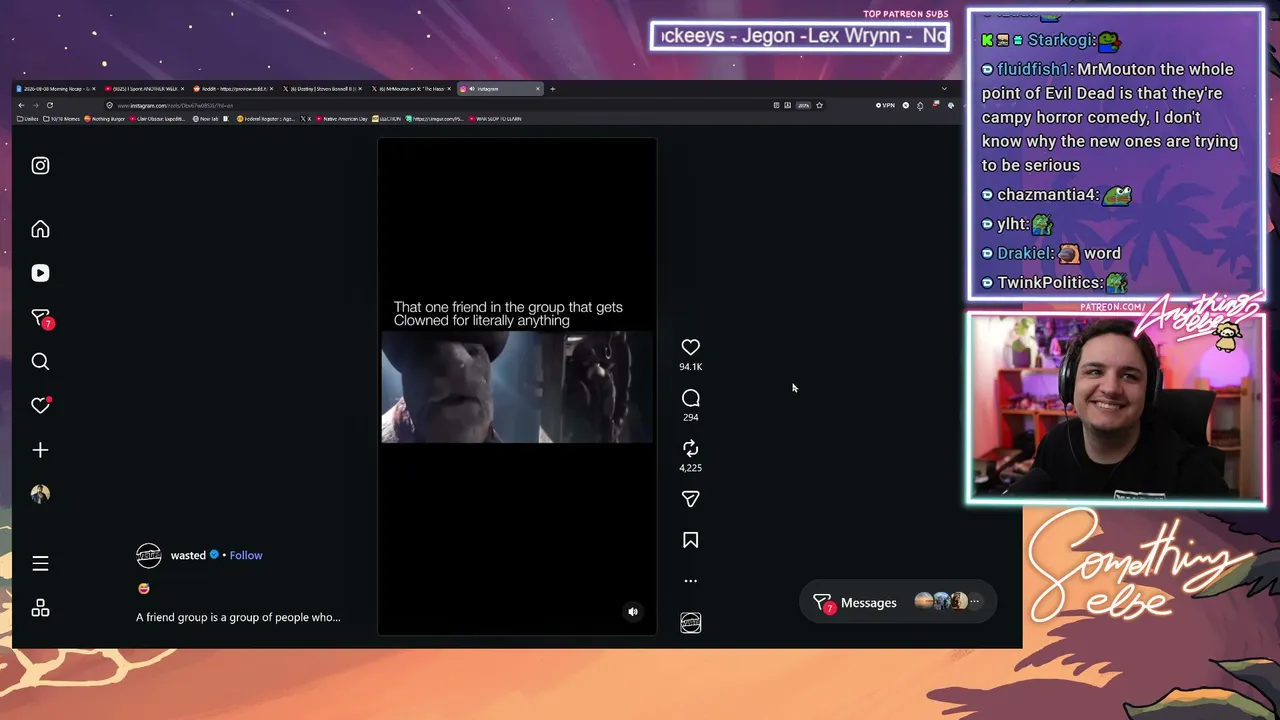This screenshot has height=720, width=1280.
Task: Switch to the MrMouton on X tab
Action: click(x=412, y=89)
